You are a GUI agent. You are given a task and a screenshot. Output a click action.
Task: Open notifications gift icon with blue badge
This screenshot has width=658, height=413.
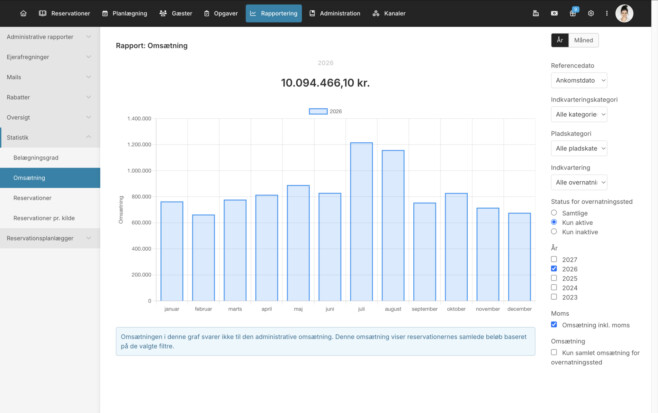[573, 13]
